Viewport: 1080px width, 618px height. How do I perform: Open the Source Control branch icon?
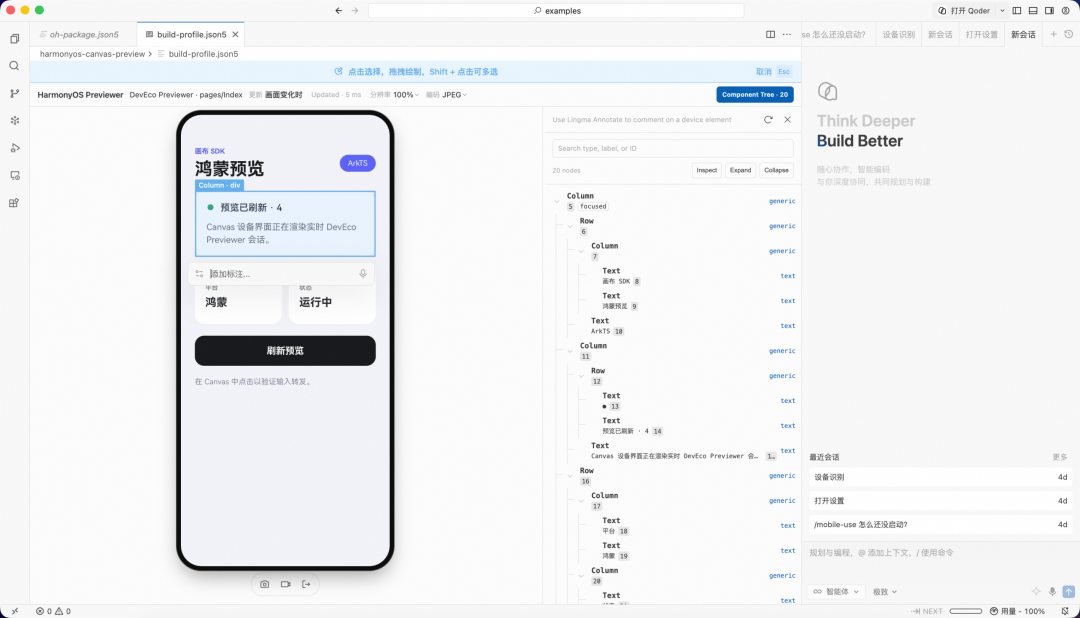pyautogui.click(x=14, y=94)
